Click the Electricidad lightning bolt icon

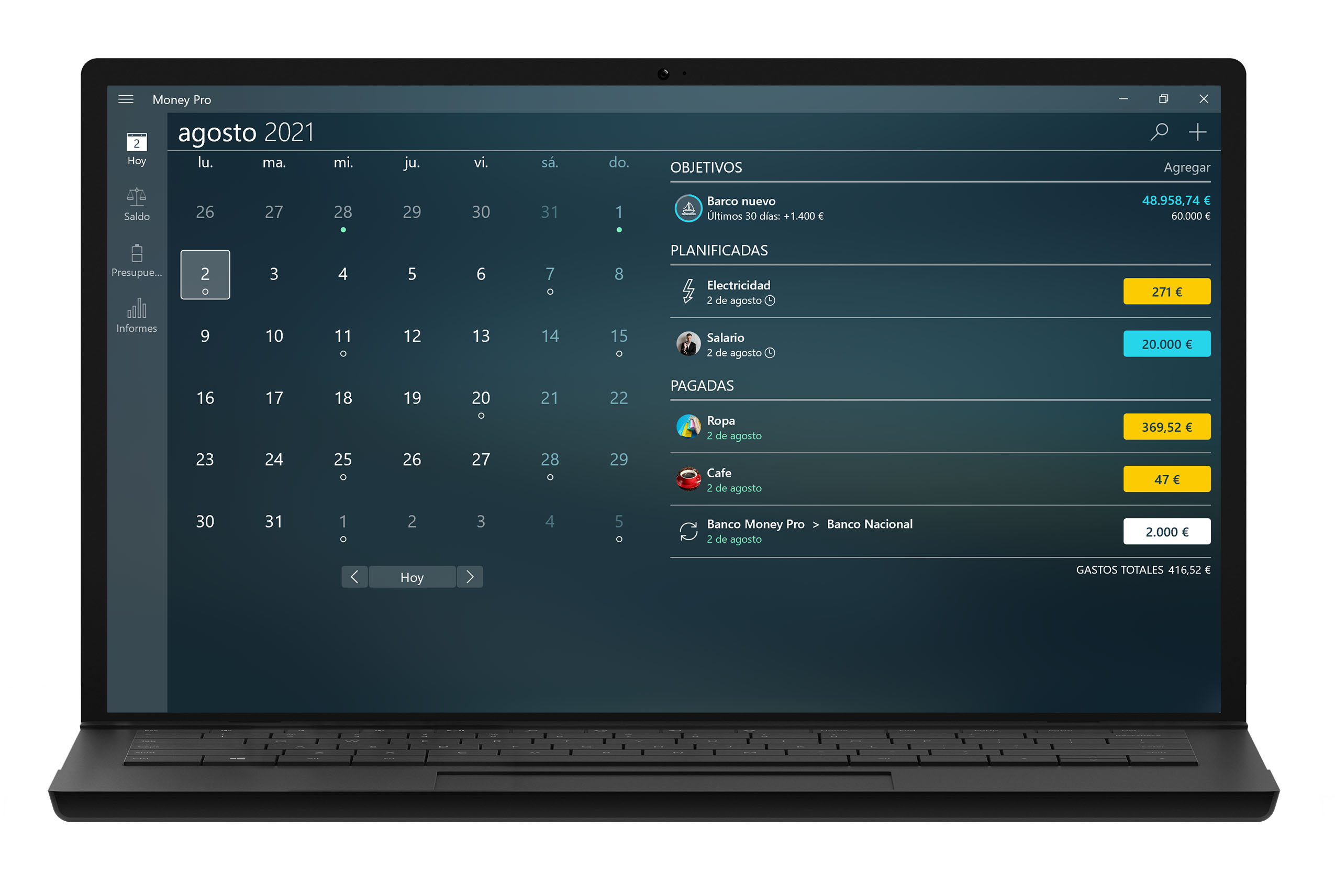(x=687, y=291)
